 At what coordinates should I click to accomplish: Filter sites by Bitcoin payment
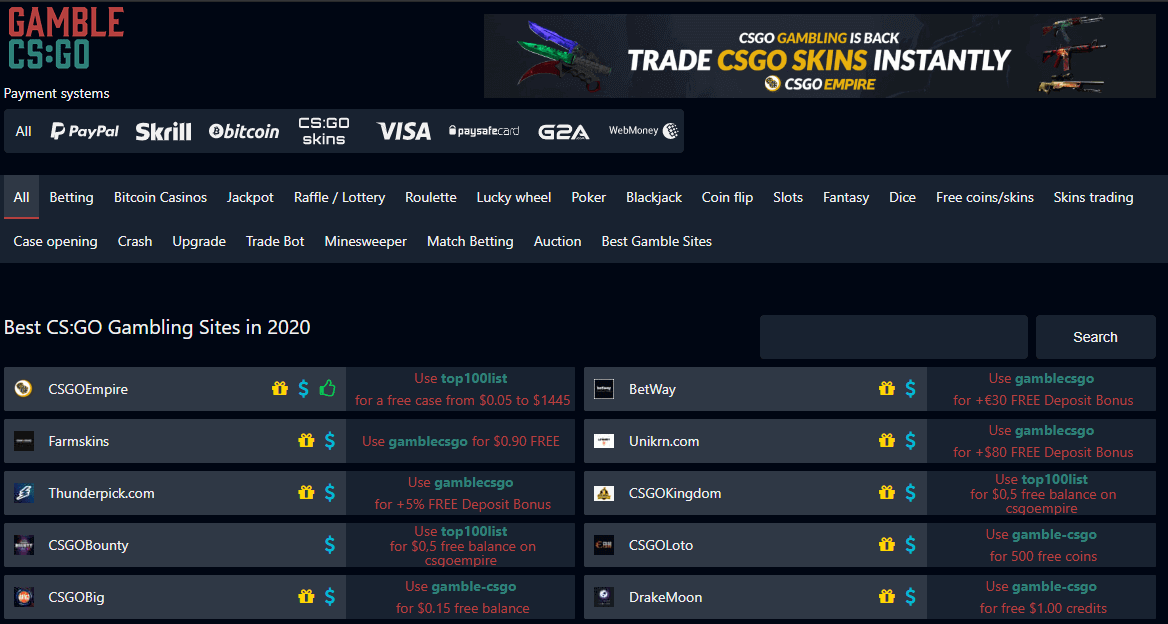(x=243, y=130)
